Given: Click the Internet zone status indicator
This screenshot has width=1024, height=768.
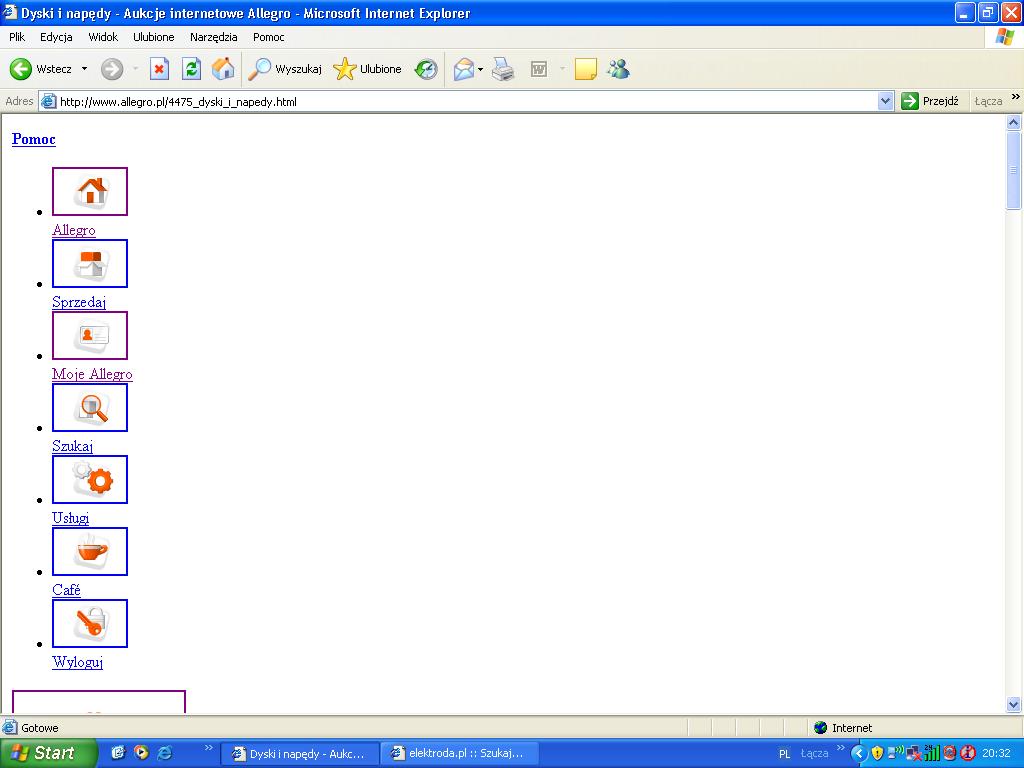Looking at the screenshot, I should 843,728.
